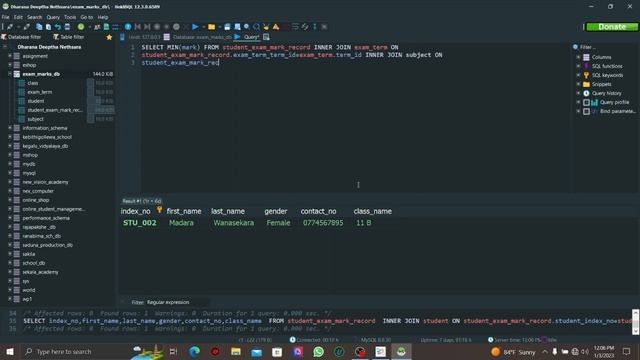This screenshot has width=640, height=360.
Task: Open the user manager icon
Action: pyautogui.click(x=97, y=27)
